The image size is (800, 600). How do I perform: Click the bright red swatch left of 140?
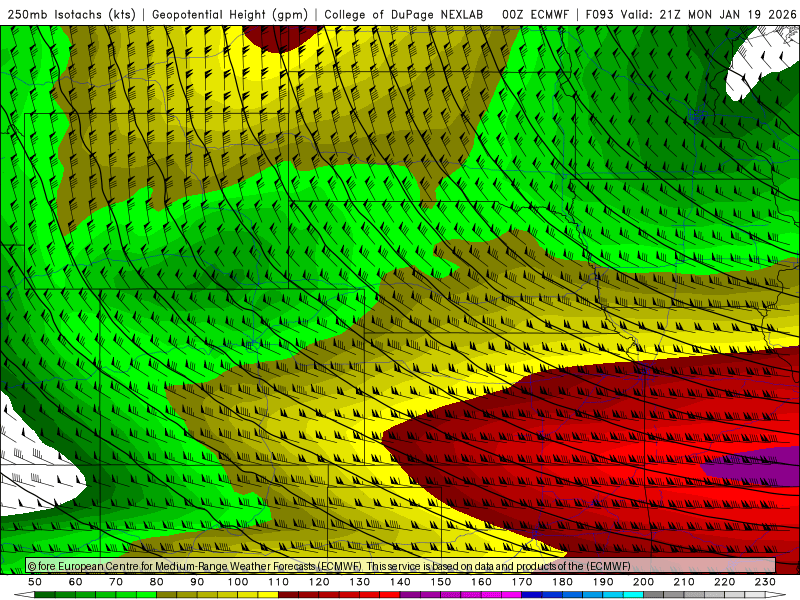[x=389, y=595]
